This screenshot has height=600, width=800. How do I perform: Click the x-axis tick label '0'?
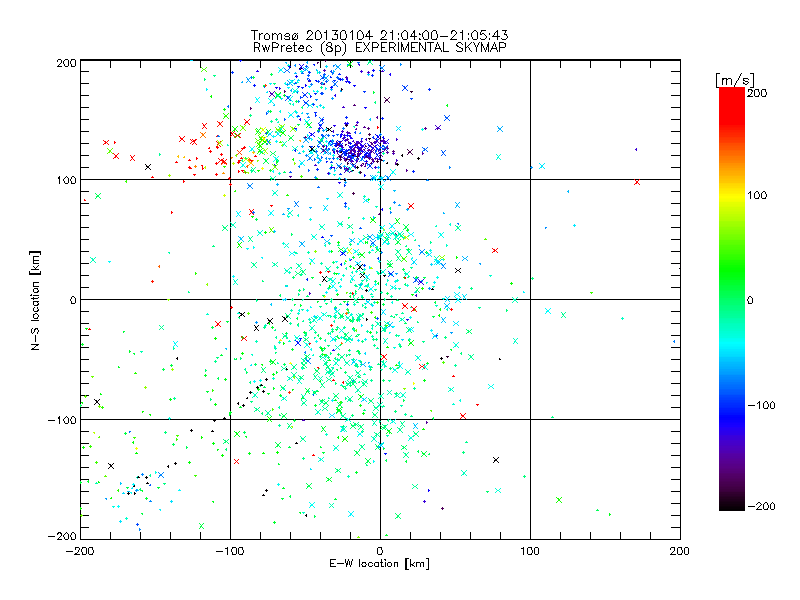point(380,551)
